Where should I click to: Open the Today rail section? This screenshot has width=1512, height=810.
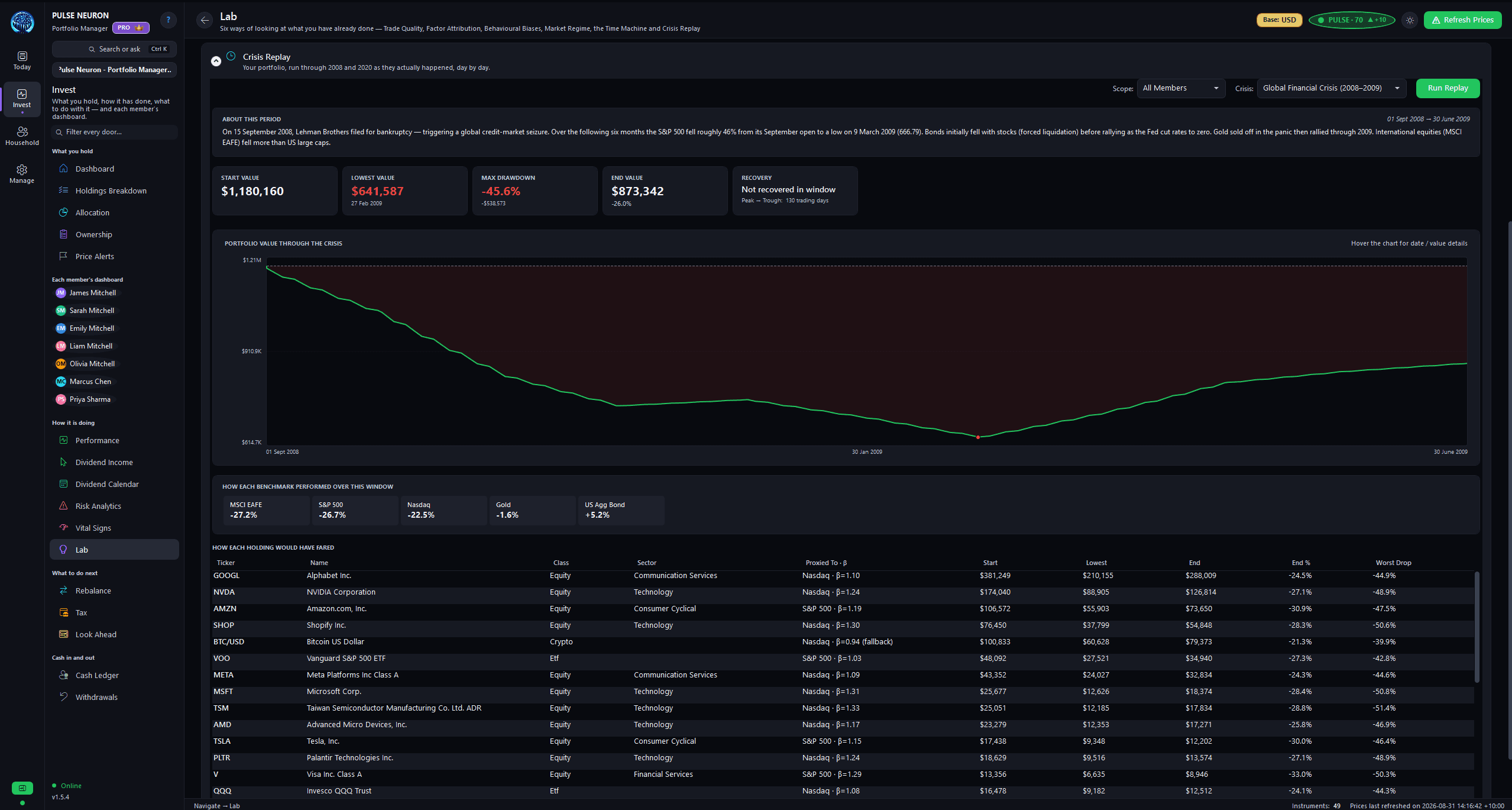(22, 60)
